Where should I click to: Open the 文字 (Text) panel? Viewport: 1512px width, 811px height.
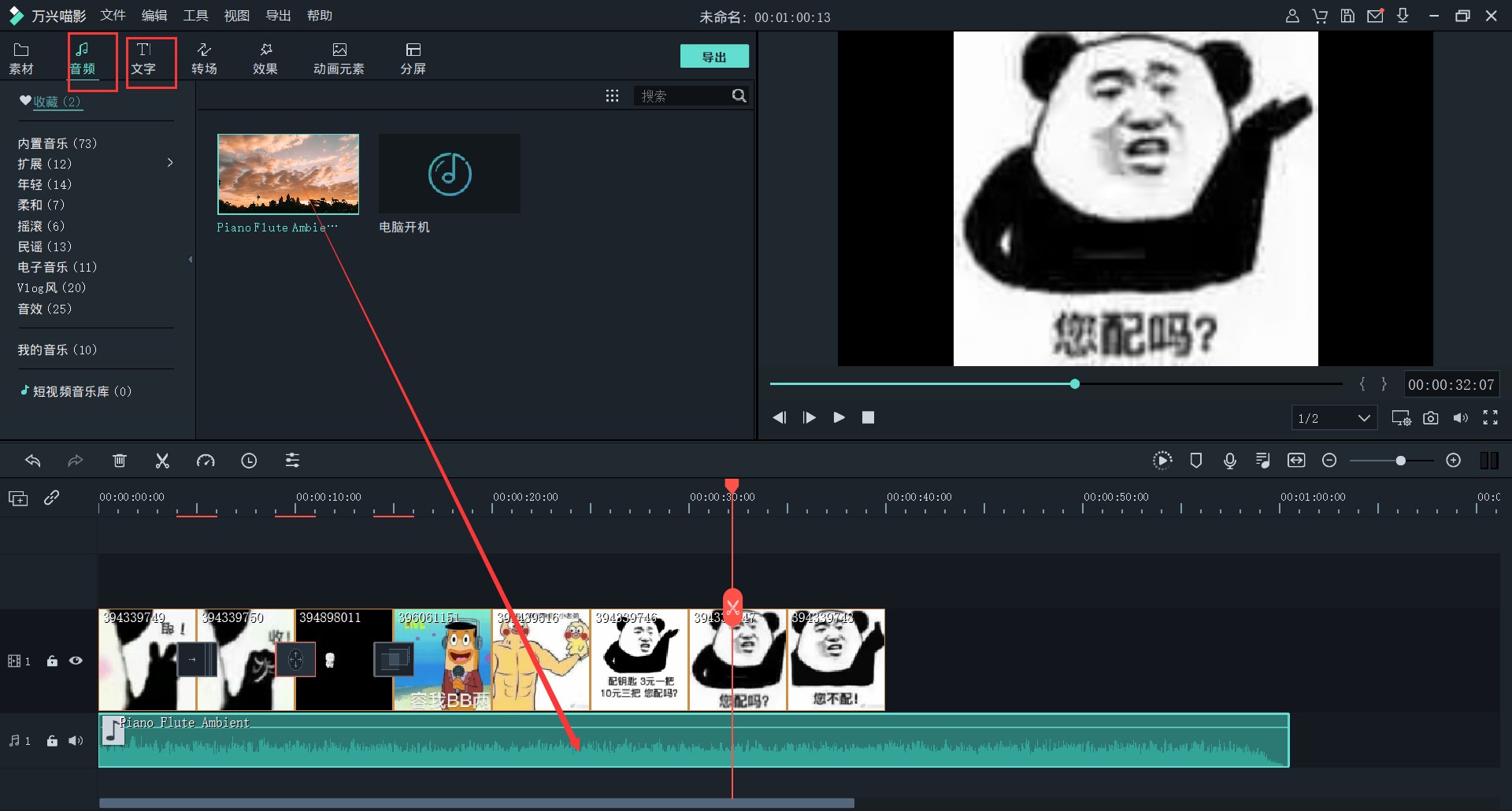click(x=144, y=57)
